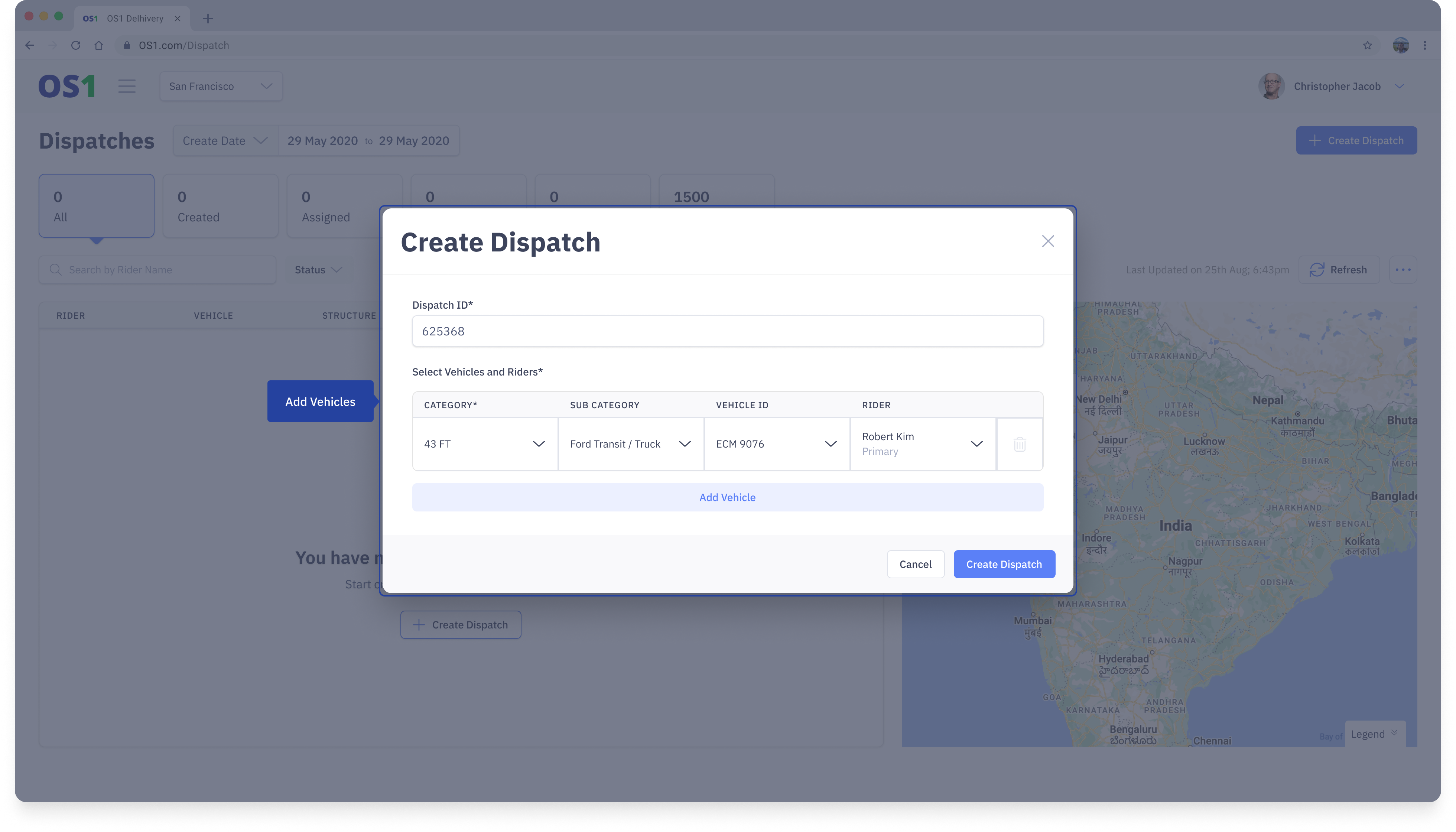The width and height of the screenshot is (1456, 832).
Task: Select the All dispatches tab
Action: tap(96, 206)
